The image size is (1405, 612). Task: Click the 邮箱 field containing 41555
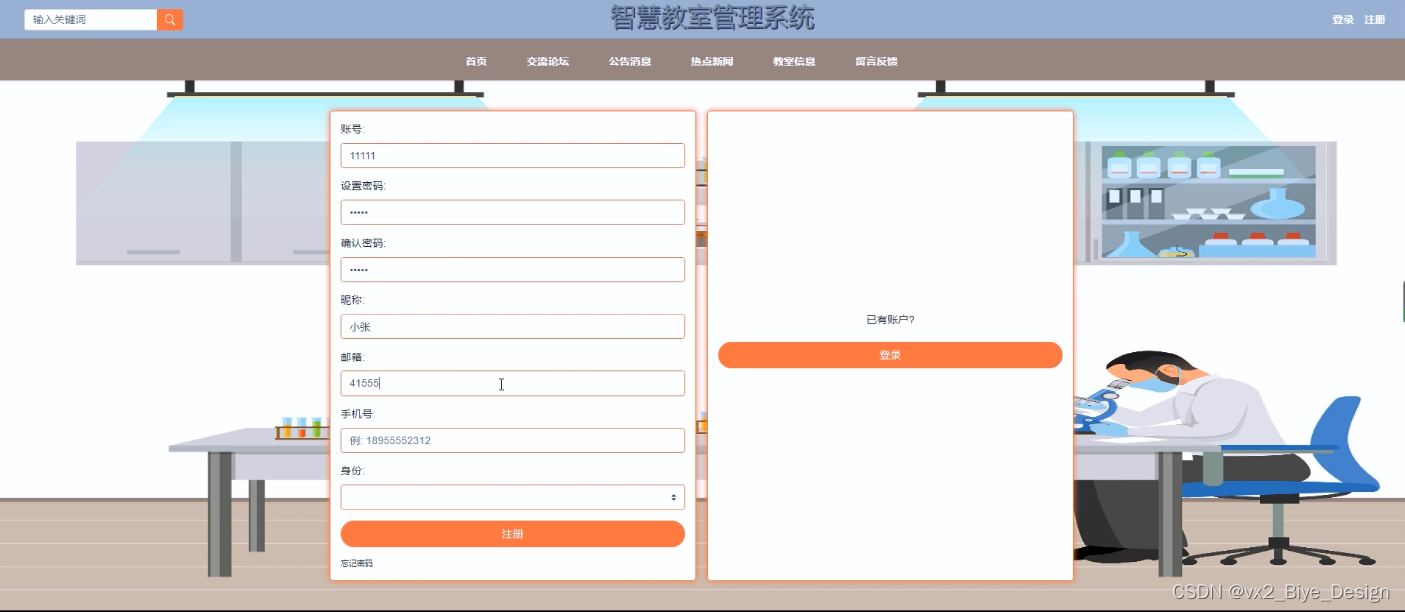[512, 383]
